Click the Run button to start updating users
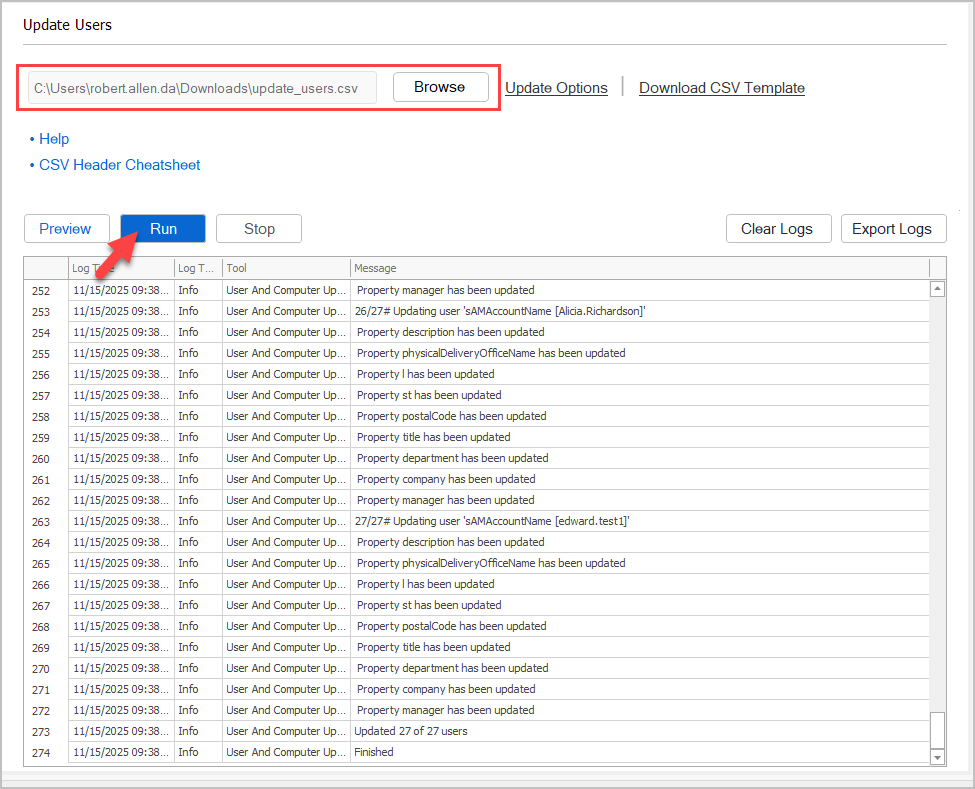 (x=162, y=228)
